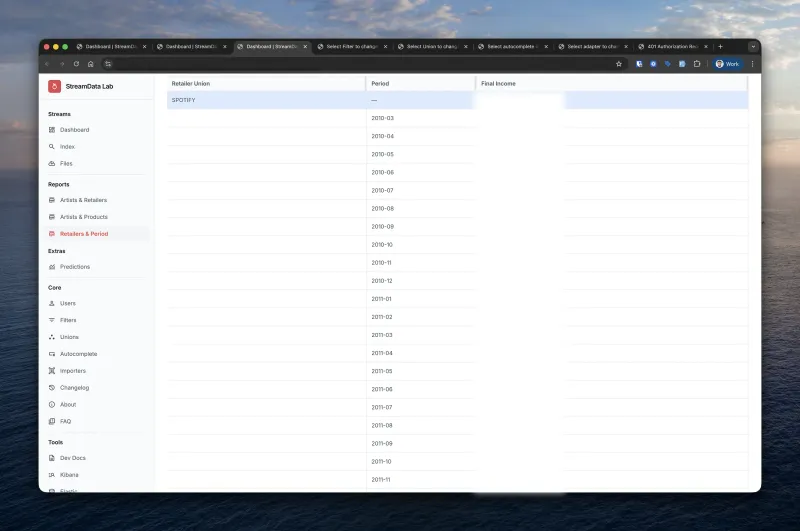Open the Index search page
This screenshot has height=531, width=800.
(67, 146)
